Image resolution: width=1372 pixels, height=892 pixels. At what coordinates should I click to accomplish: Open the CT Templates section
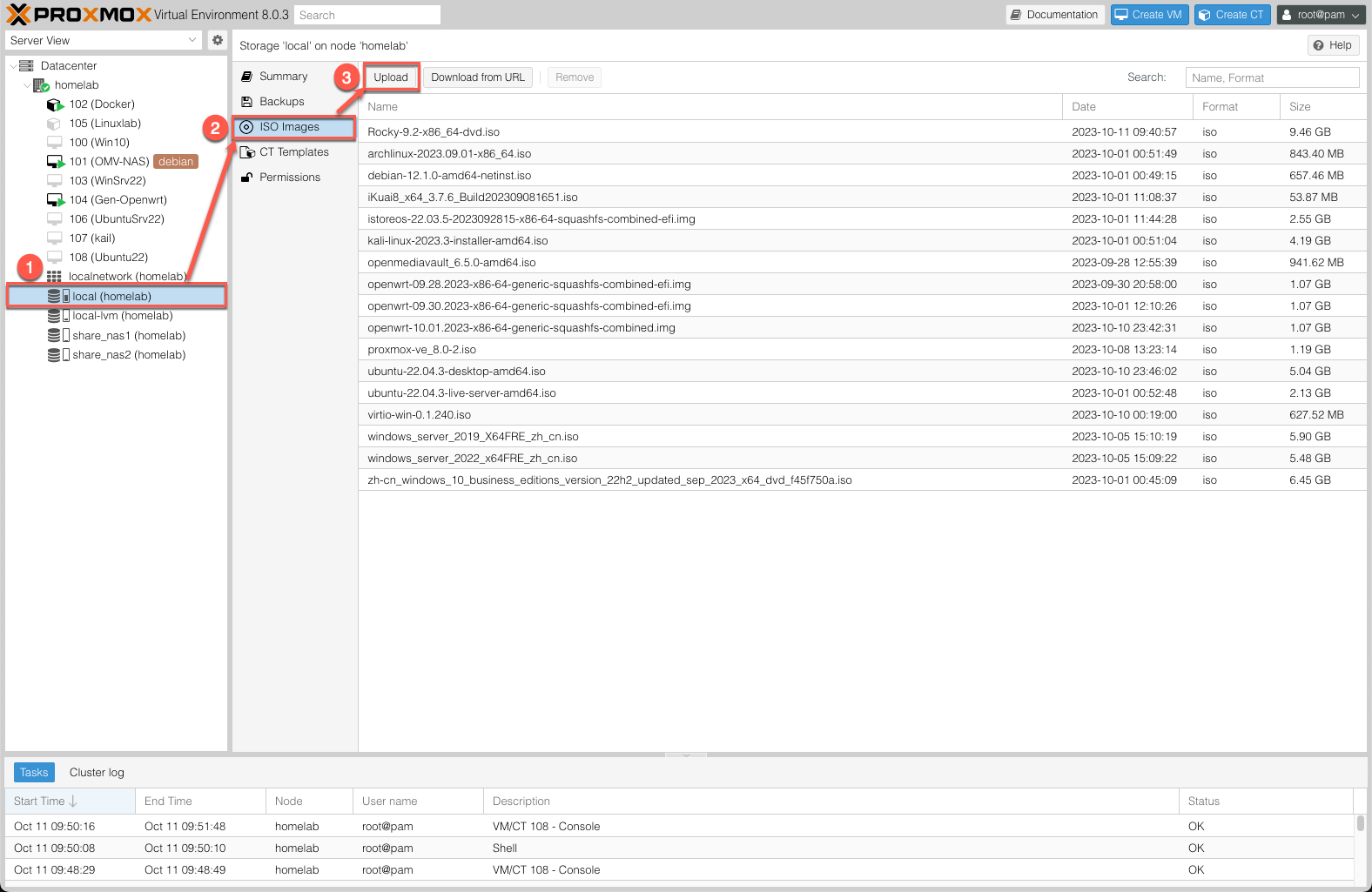294,152
